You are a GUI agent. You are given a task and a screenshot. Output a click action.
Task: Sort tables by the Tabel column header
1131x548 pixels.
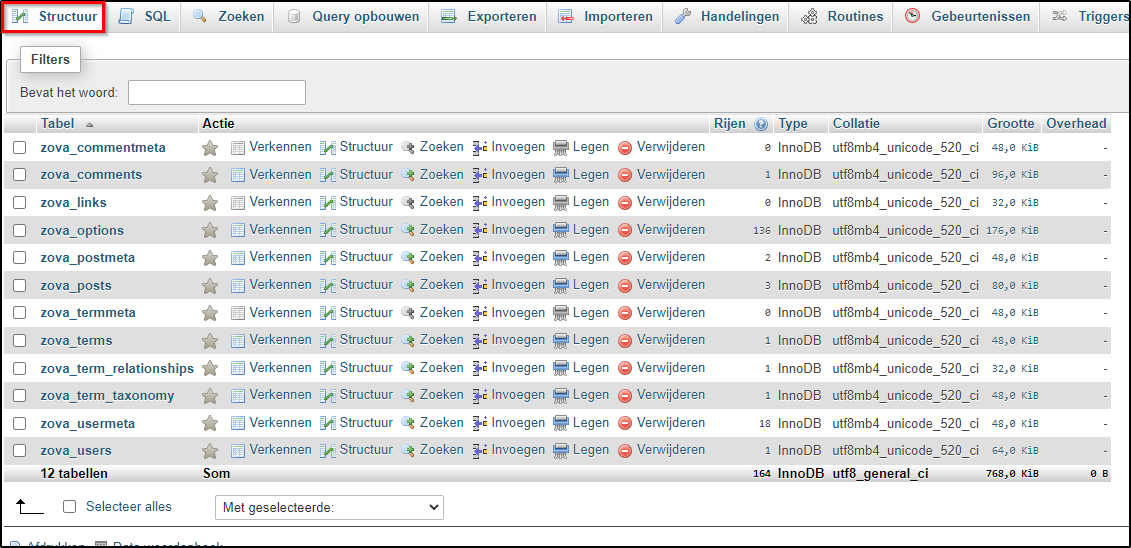57,124
